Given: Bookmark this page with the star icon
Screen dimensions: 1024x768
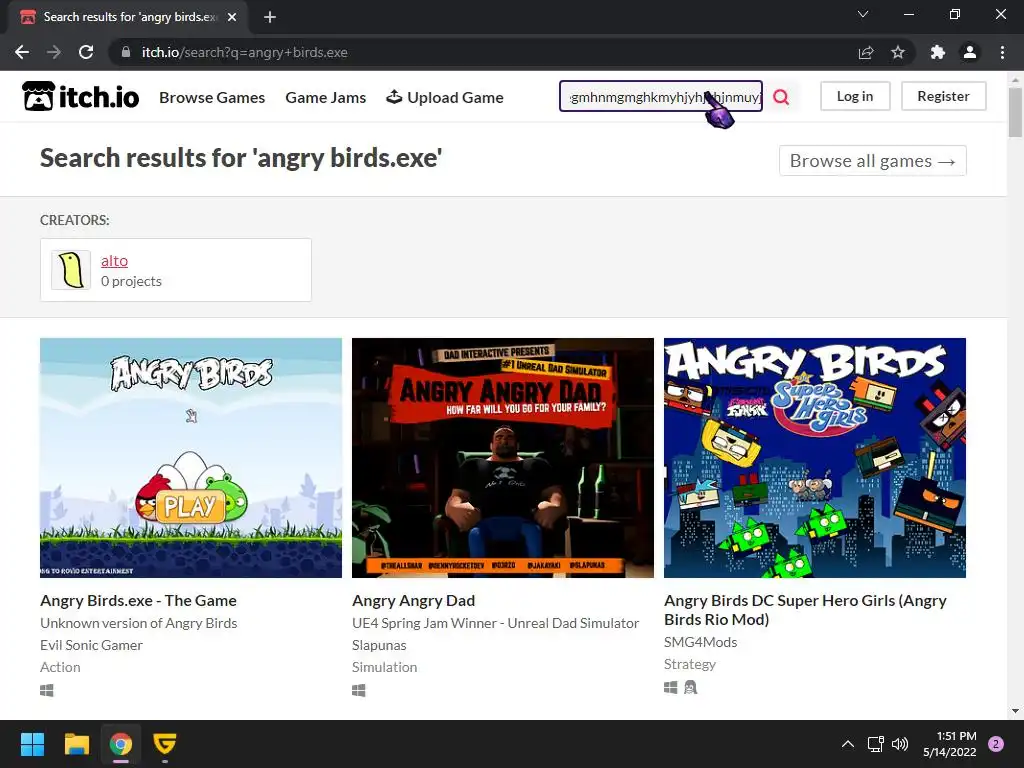Looking at the screenshot, I should (898, 52).
